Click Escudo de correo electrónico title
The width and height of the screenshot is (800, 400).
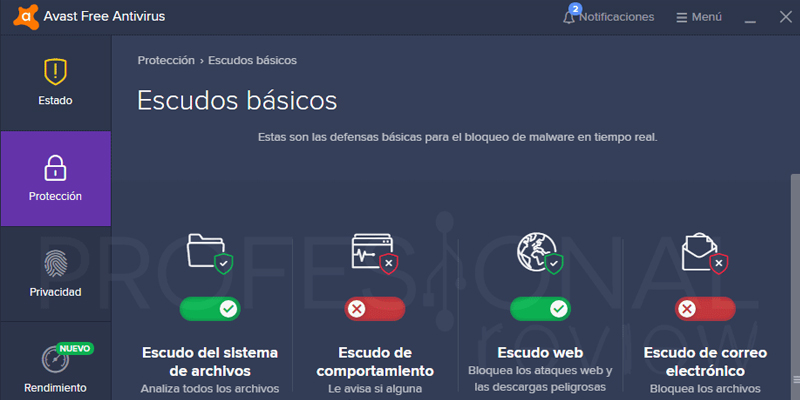[705, 361]
